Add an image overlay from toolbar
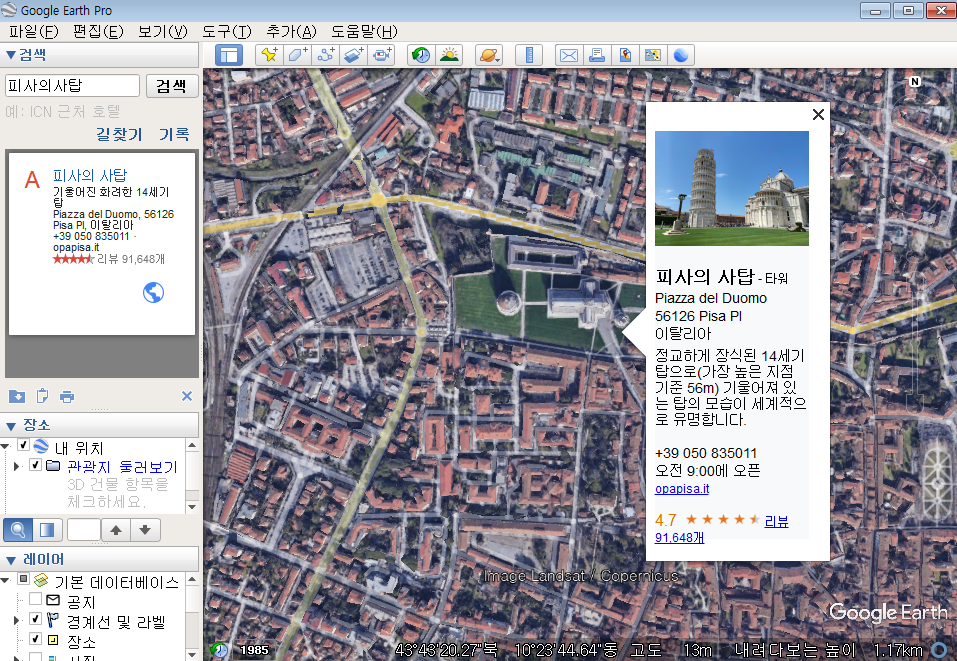The height and width of the screenshot is (661, 957). point(353,55)
